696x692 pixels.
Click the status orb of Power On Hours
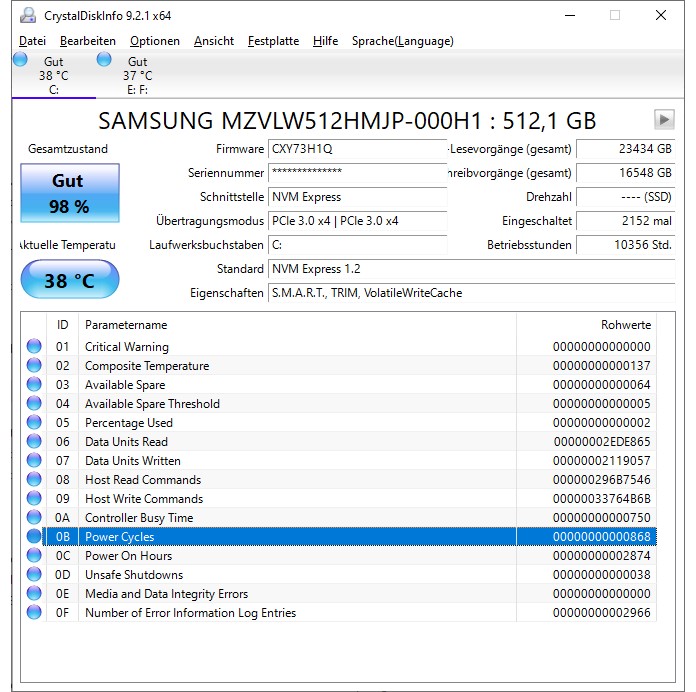[34, 555]
